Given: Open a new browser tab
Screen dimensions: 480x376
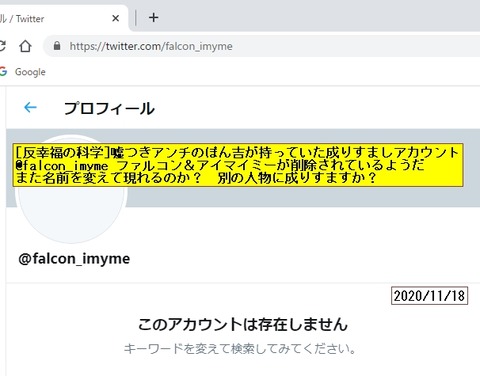Looking at the screenshot, I should [154, 18].
